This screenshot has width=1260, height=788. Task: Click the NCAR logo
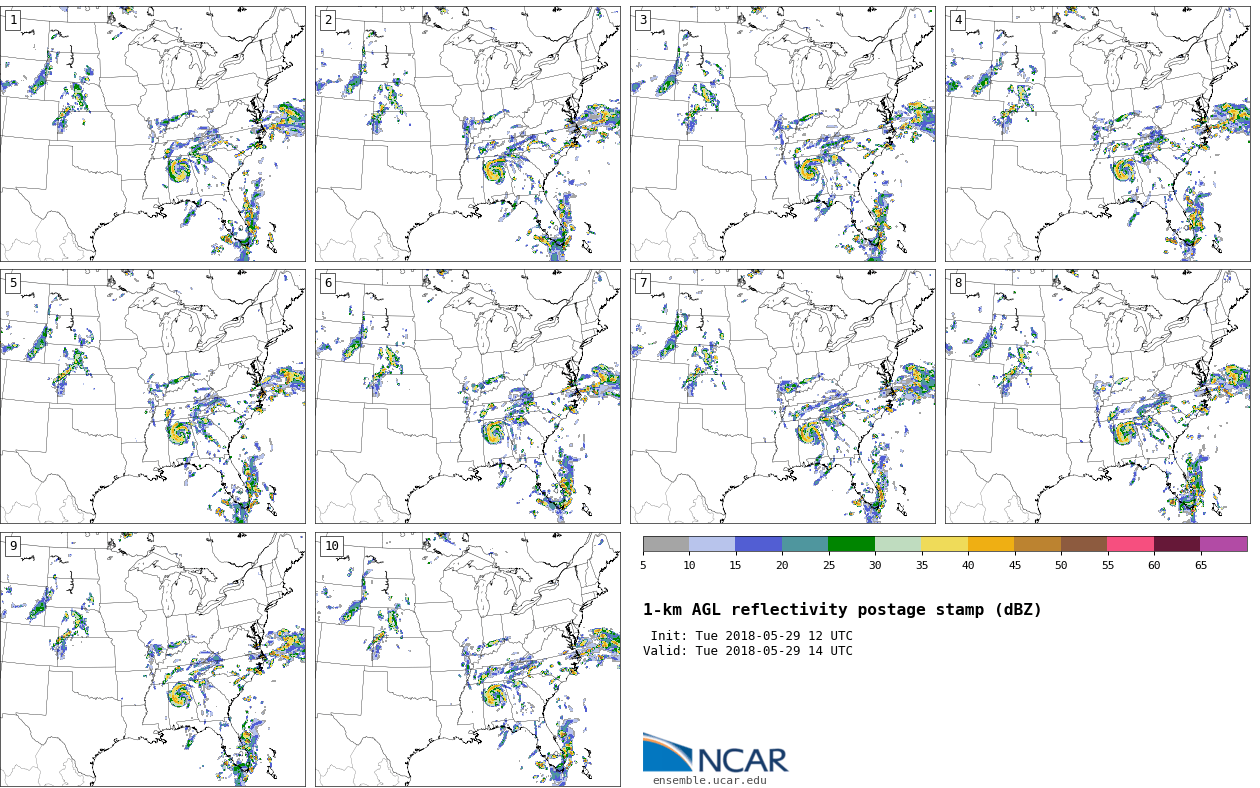click(715, 754)
